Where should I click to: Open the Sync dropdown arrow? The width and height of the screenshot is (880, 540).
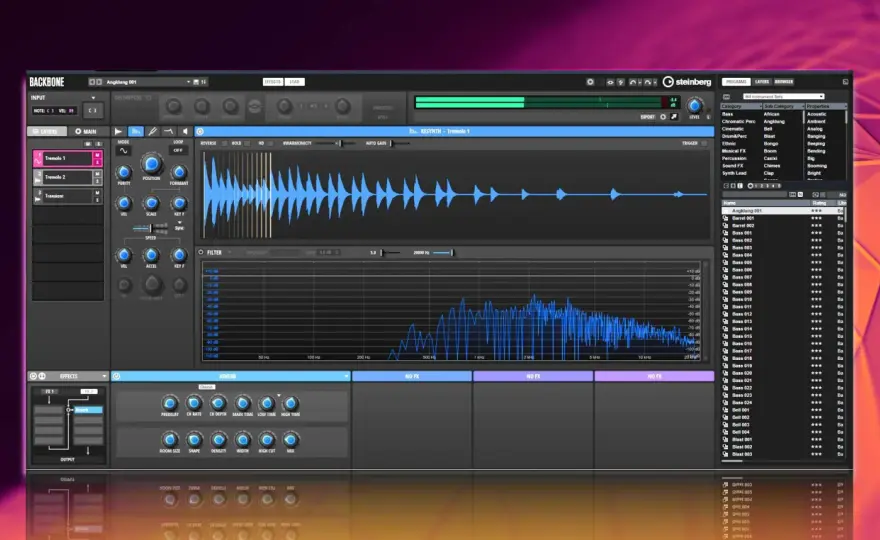[179, 223]
